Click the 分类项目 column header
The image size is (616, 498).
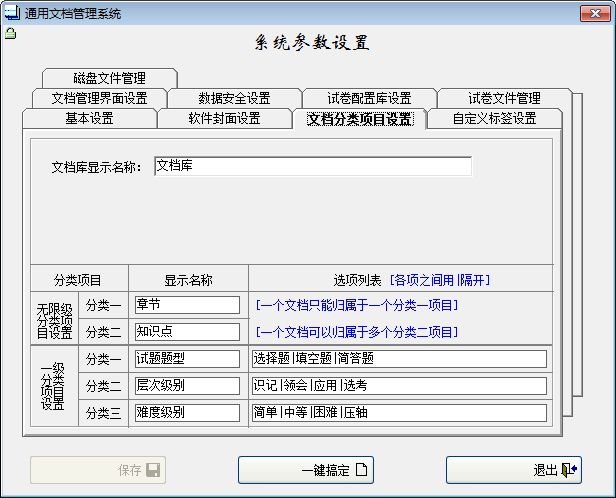click(77, 280)
